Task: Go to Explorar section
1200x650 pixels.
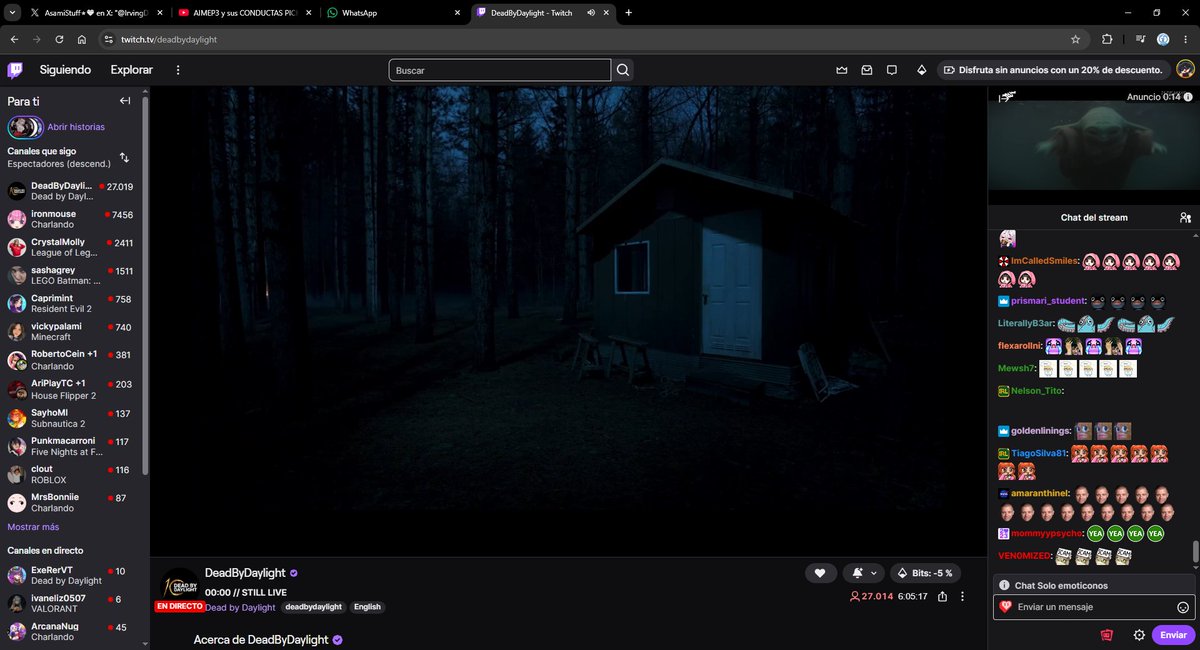Action: pos(132,70)
